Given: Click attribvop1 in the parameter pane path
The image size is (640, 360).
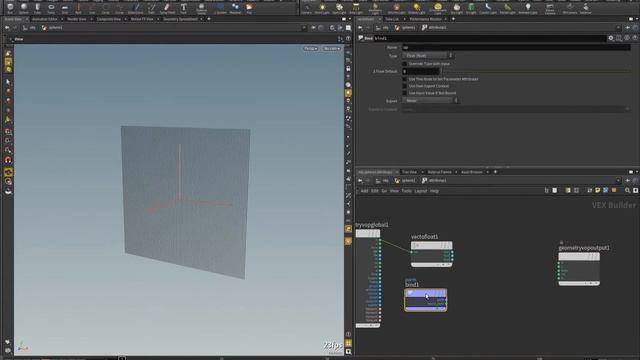Looking at the screenshot, I should [434, 27].
